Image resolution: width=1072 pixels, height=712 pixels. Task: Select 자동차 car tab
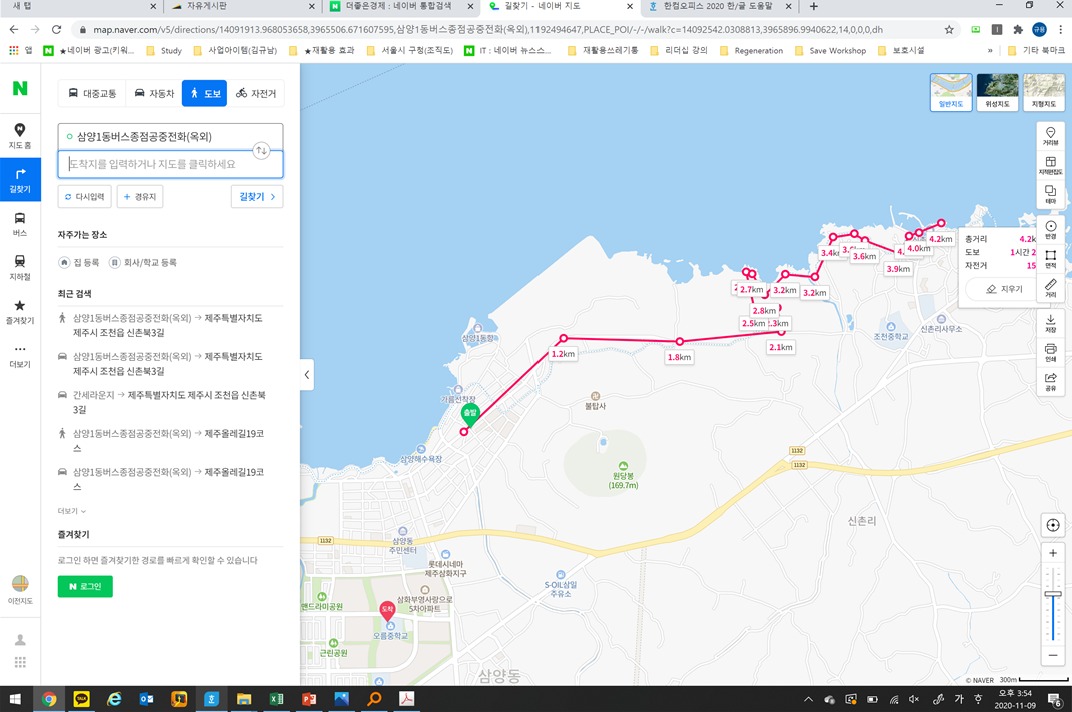[154, 94]
